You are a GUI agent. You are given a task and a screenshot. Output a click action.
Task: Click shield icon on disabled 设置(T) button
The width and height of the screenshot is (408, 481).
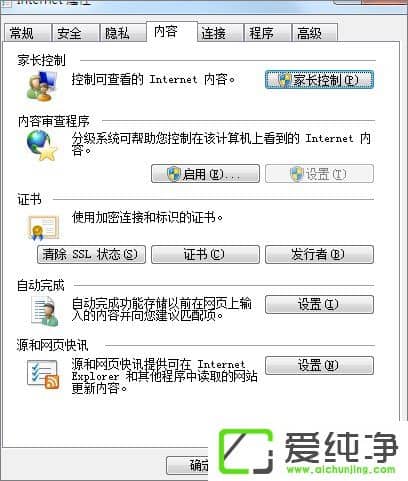tap(296, 174)
